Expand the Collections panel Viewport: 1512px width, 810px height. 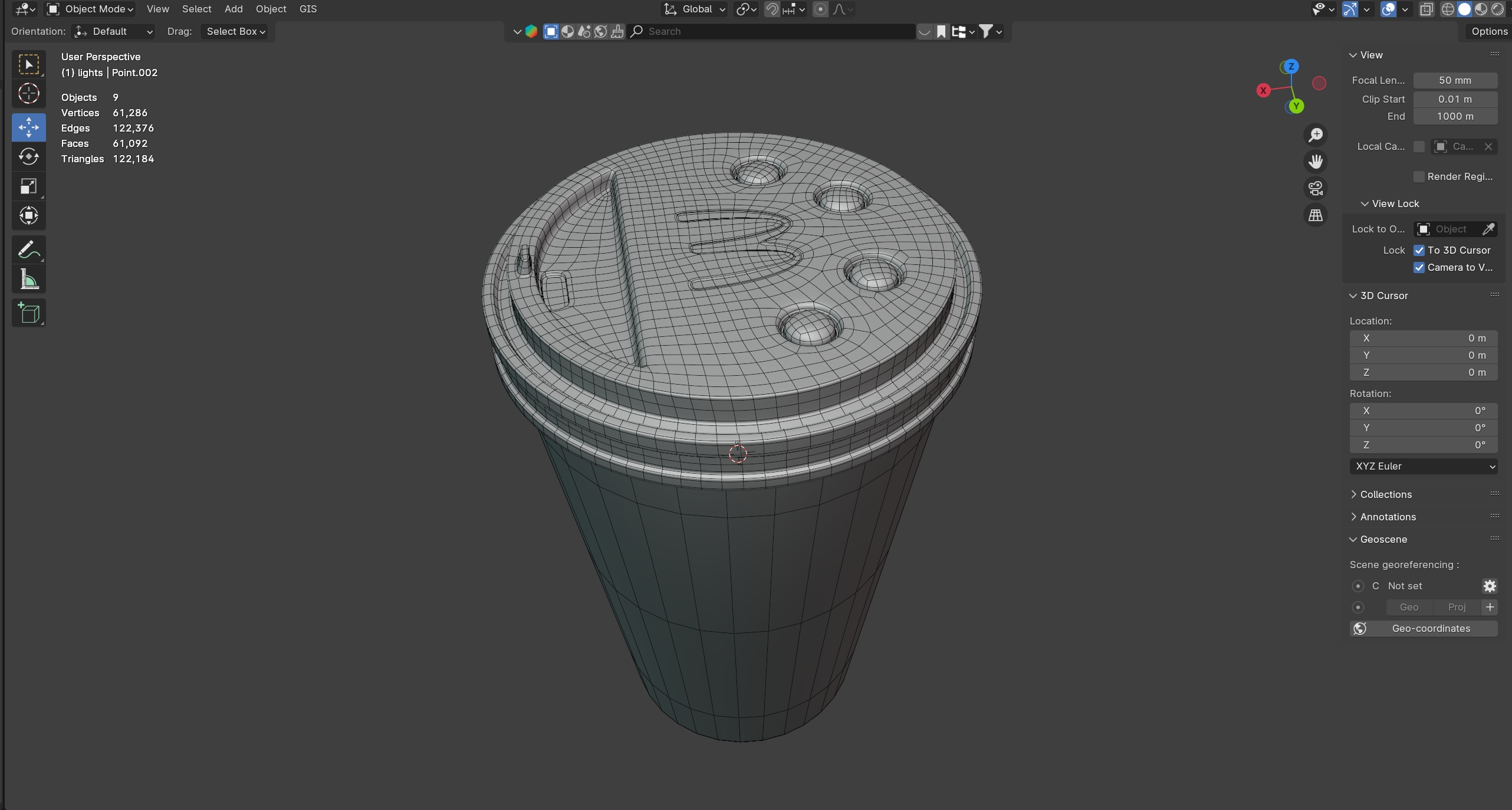click(x=1386, y=494)
